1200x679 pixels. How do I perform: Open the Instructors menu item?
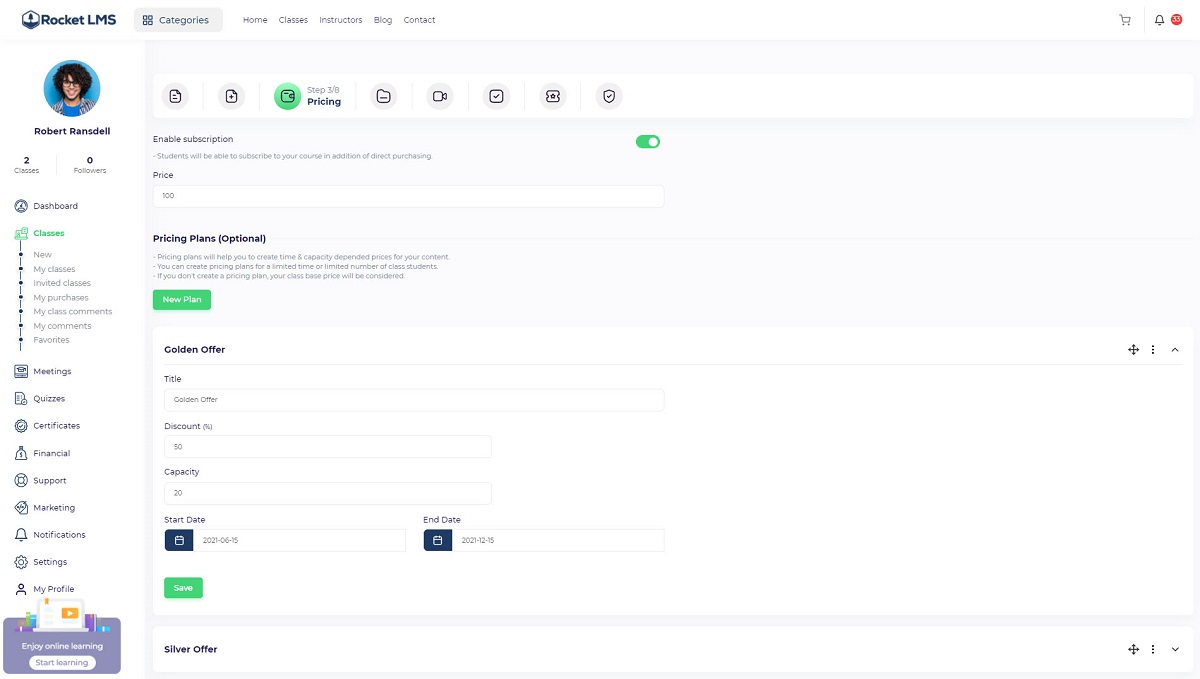(x=341, y=20)
